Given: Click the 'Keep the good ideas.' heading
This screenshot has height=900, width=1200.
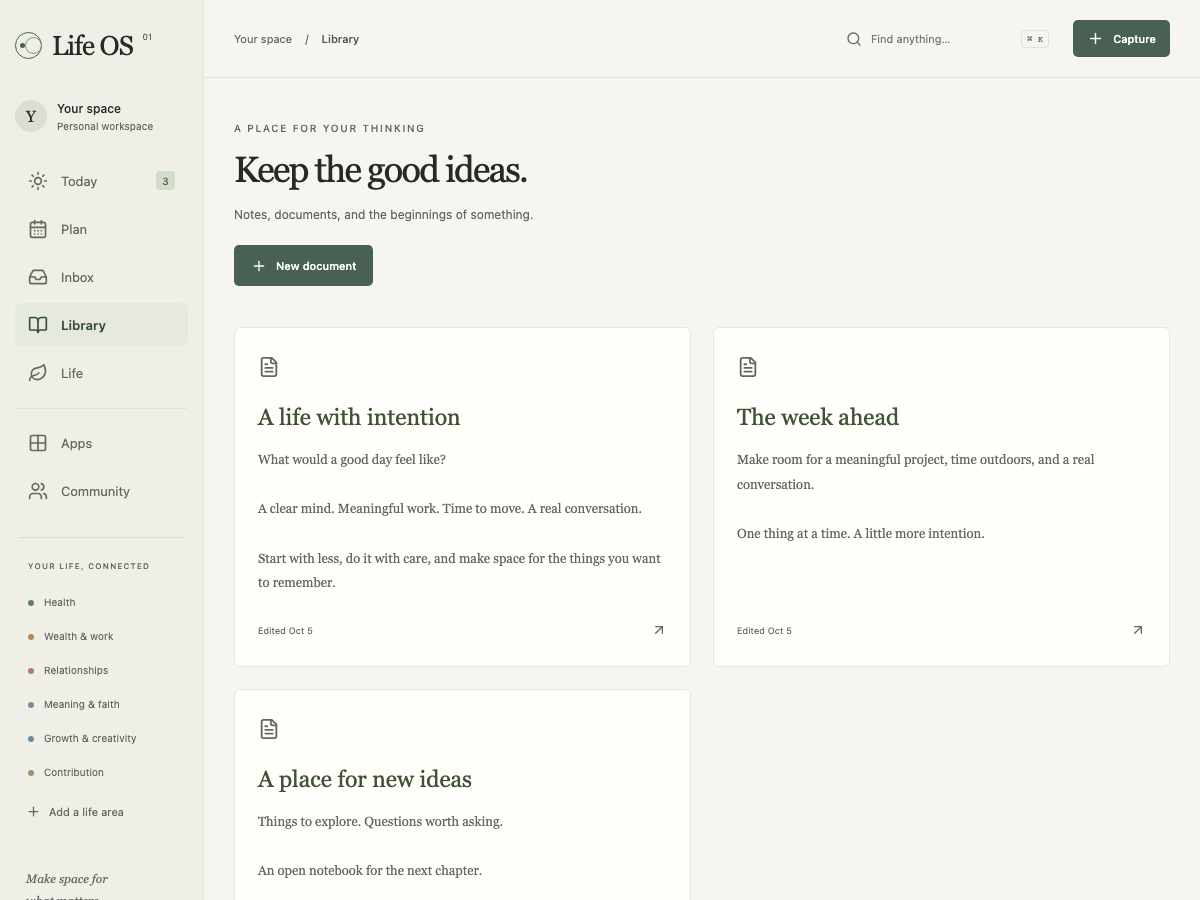Looking at the screenshot, I should 380,170.
